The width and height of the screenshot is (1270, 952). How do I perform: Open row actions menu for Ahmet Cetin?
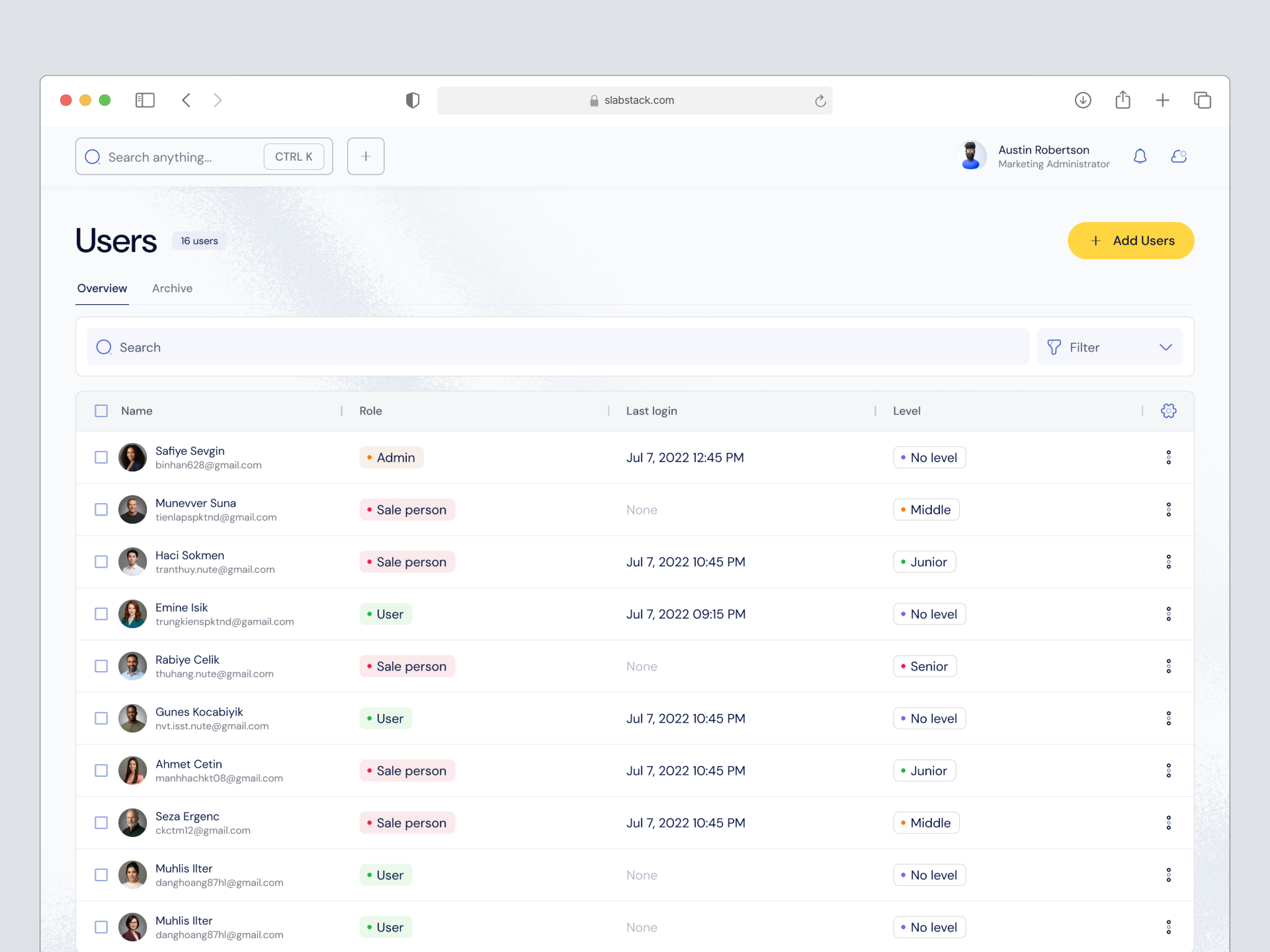pos(1169,771)
